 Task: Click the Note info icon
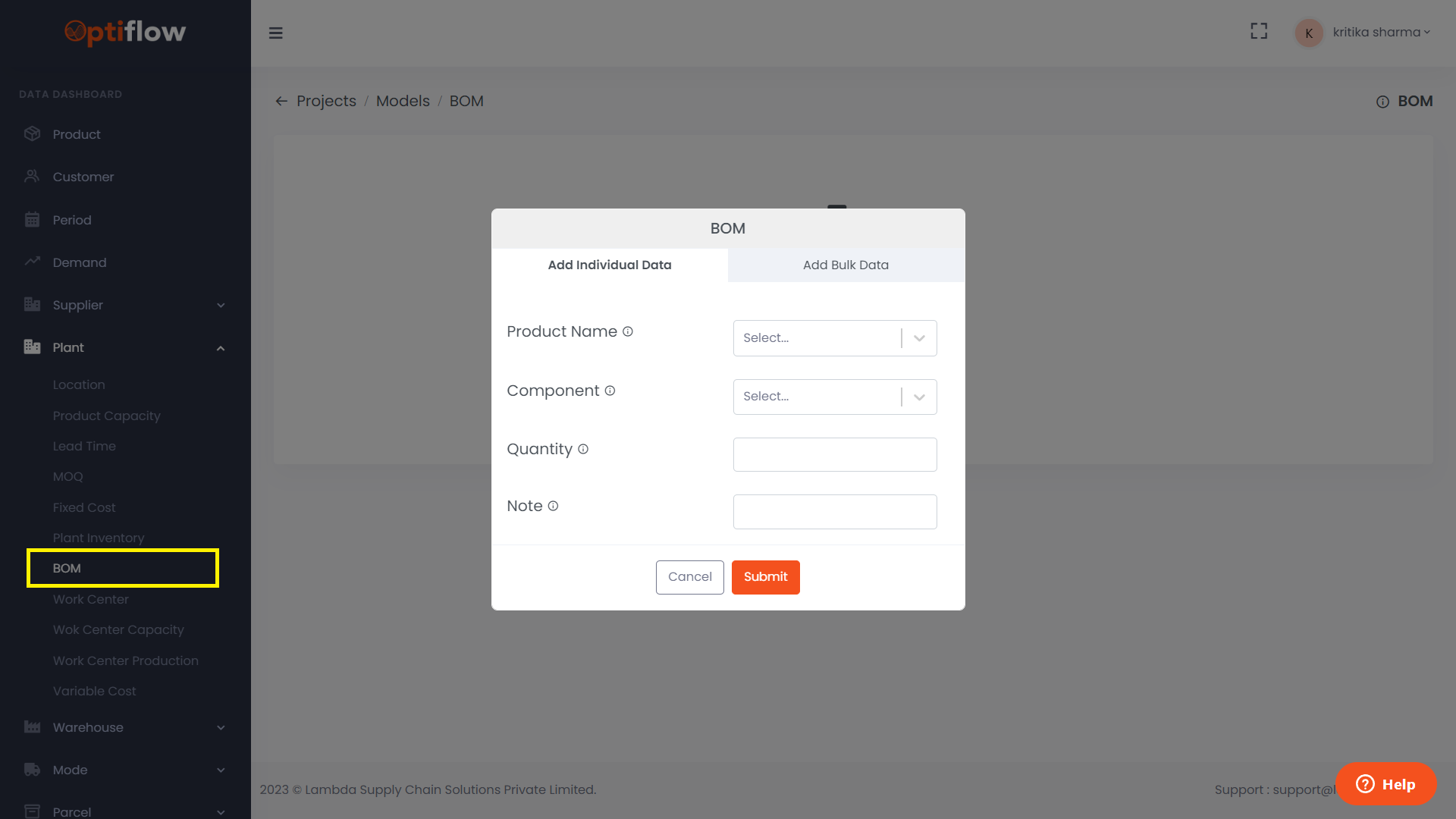[x=553, y=506]
